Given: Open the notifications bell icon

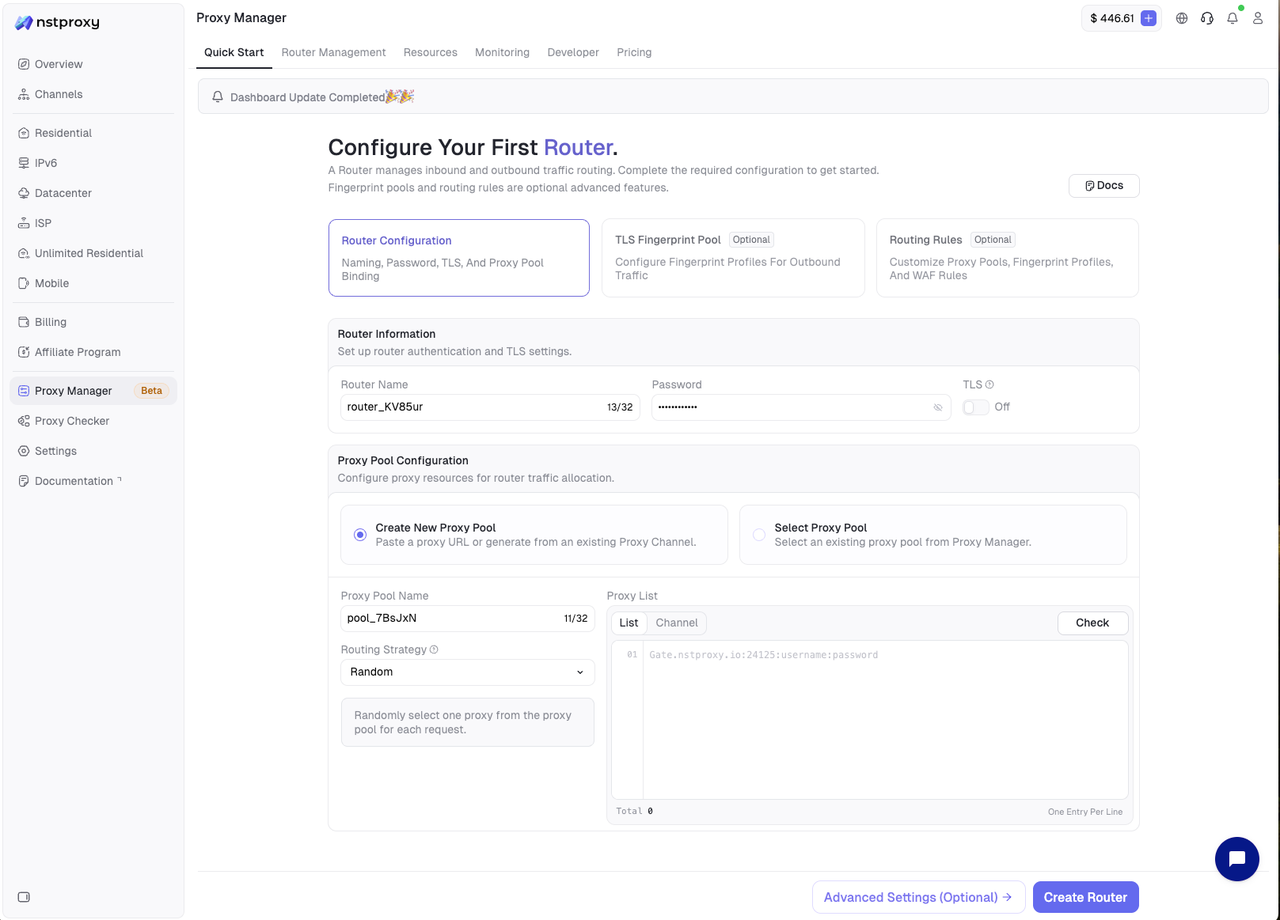Looking at the screenshot, I should (1233, 18).
